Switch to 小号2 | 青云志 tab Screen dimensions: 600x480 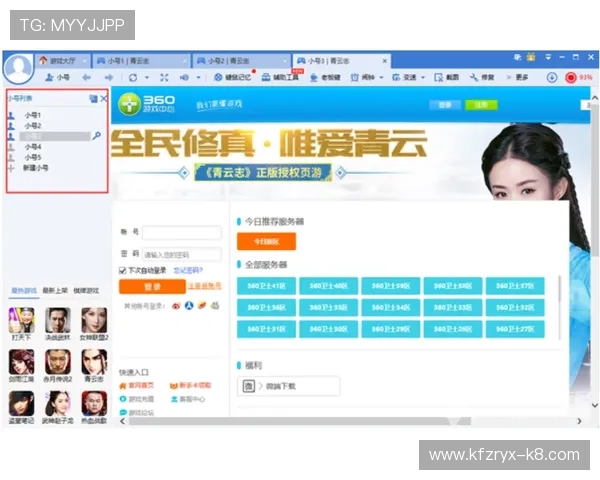[241, 61]
